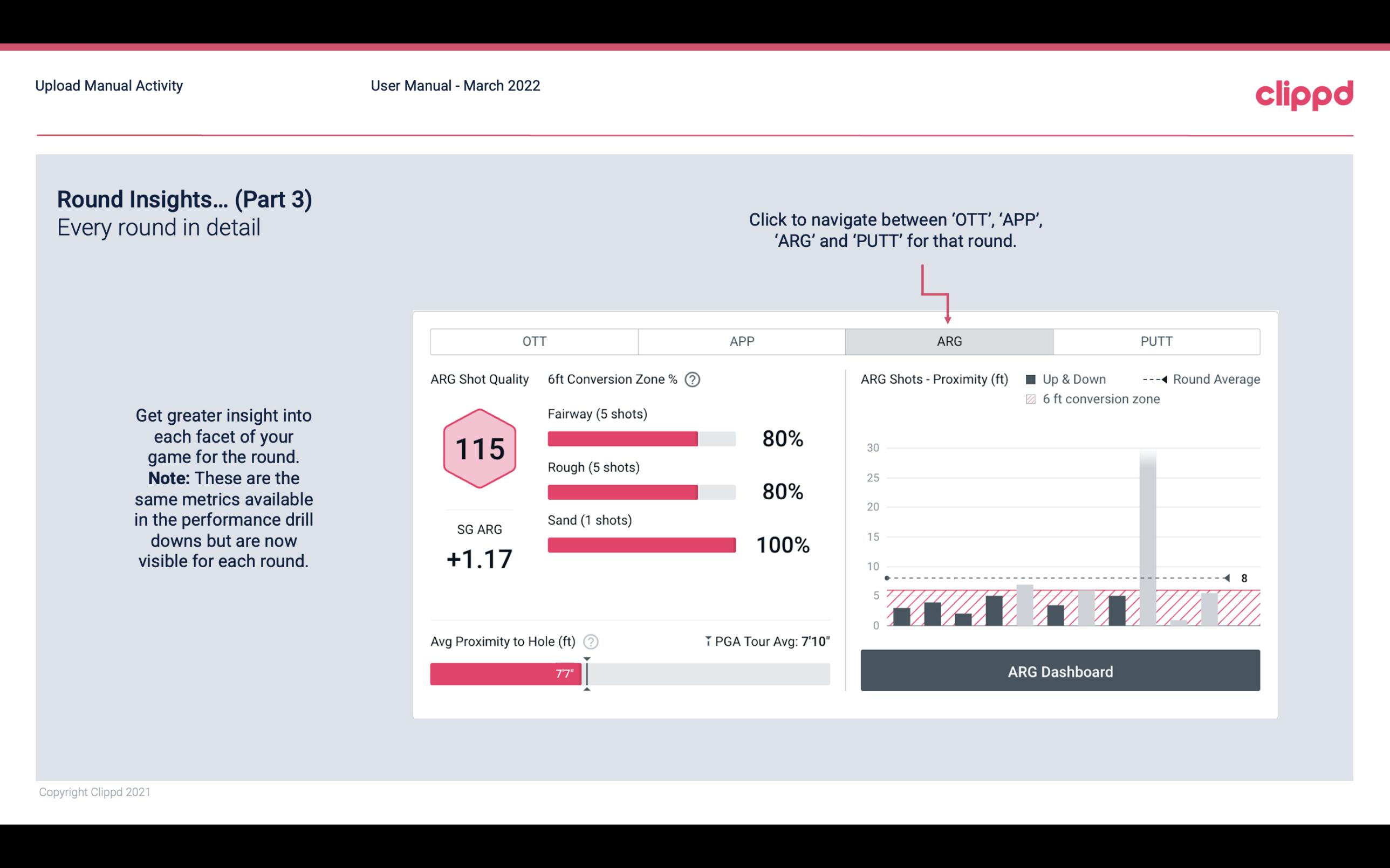Click the Upload Manual Activity link
Screen dimensions: 1390x868
click(109, 85)
